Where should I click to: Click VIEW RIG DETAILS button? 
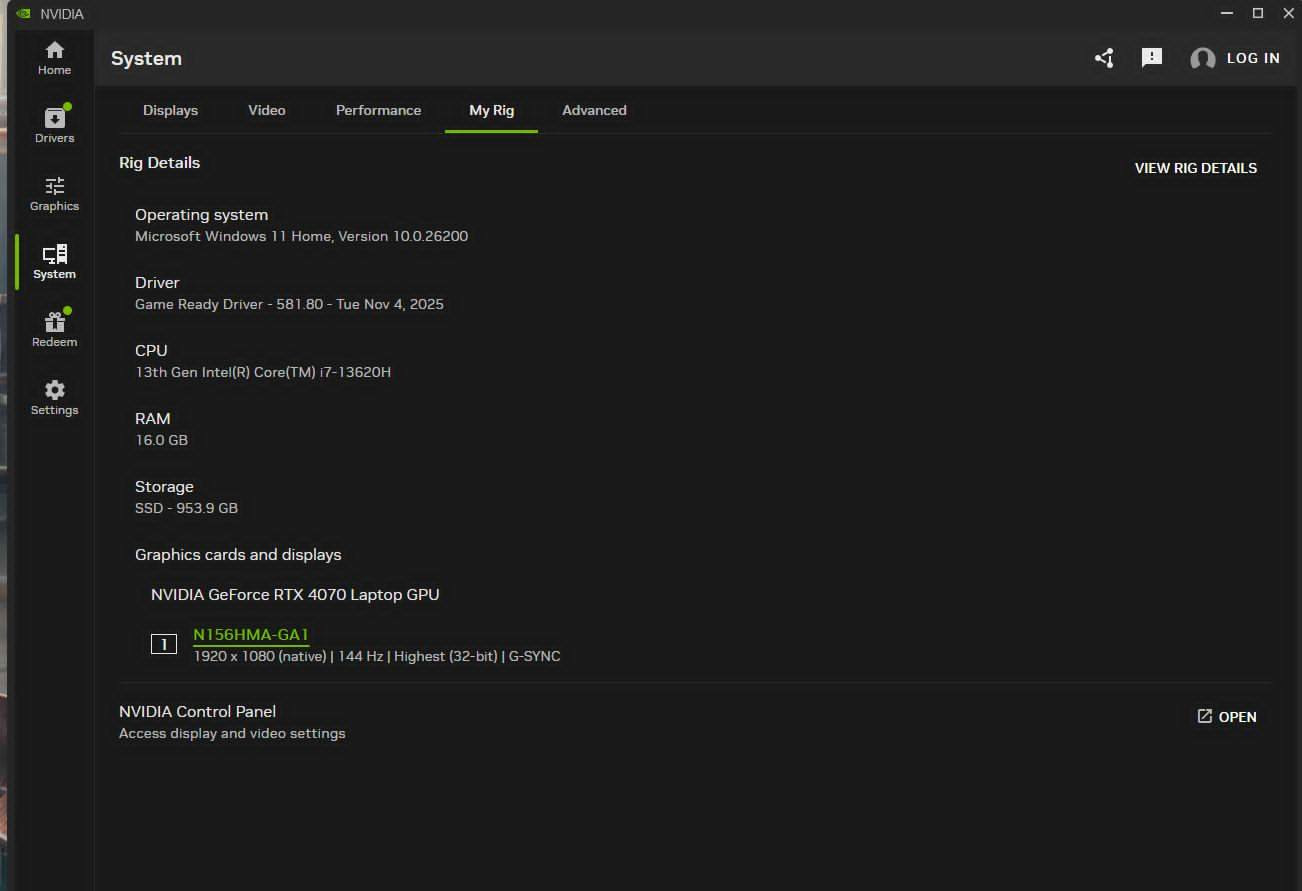pos(1196,168)
